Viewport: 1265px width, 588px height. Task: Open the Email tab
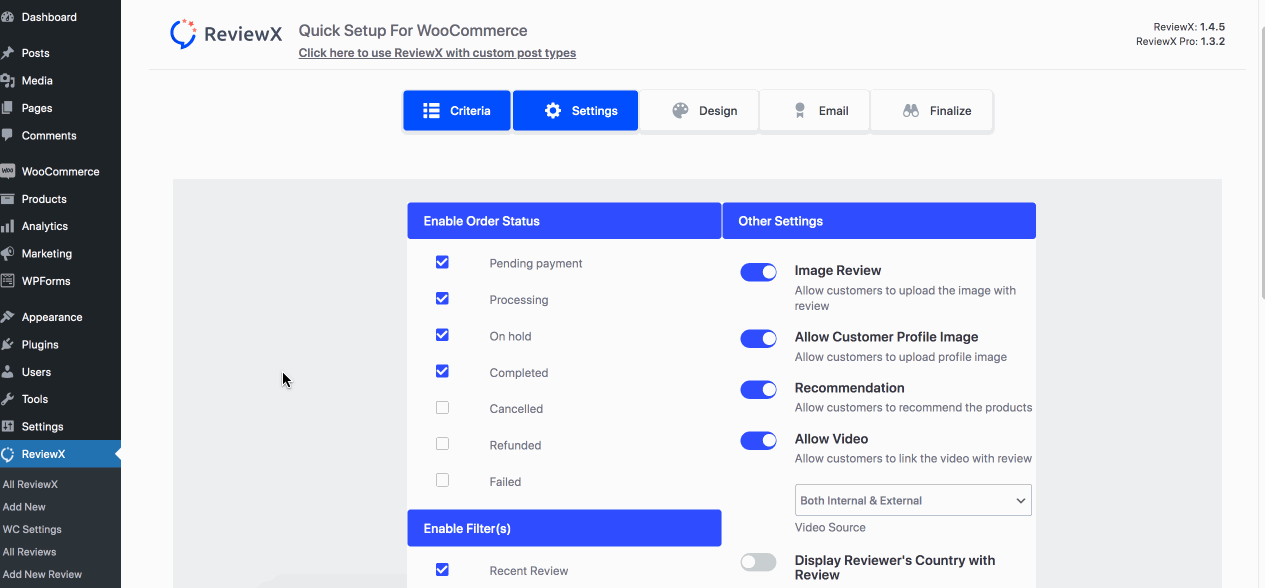point(814,111)
